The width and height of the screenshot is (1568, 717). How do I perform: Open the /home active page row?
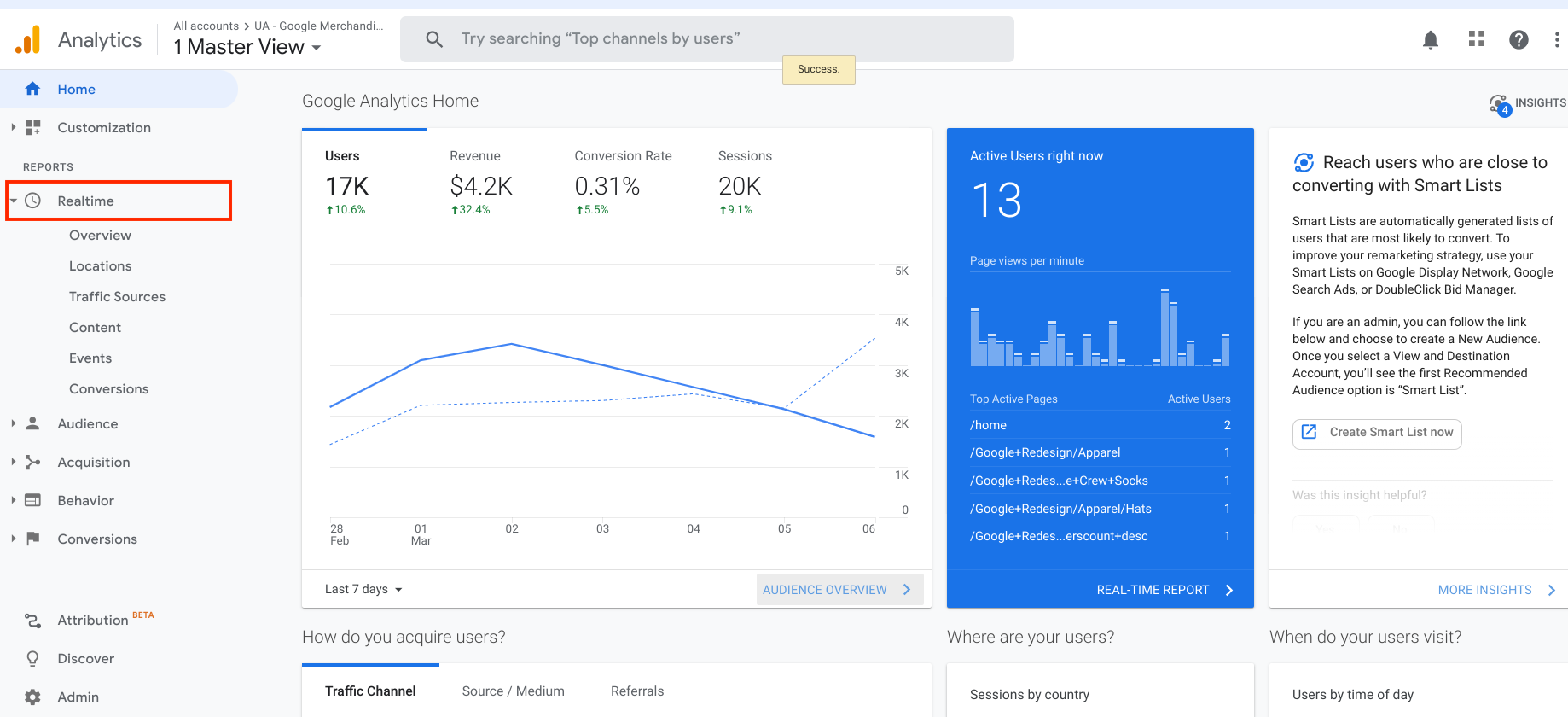[1101, 425]
